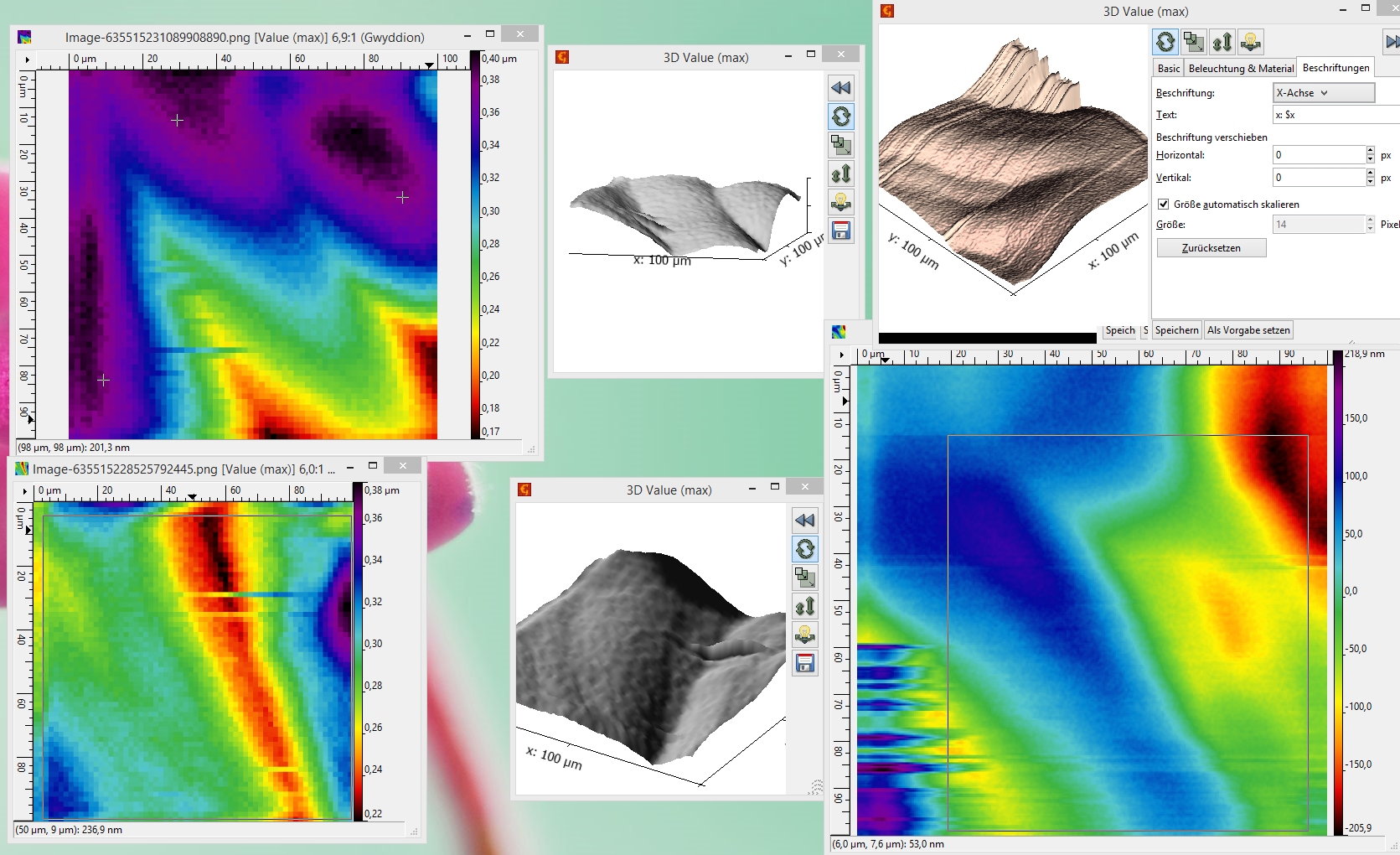Image resolution: width=1400 pixels, height=855 pixels.
Task: Click 'Als Vorgabe setzen' button
Action: click(x=1248, y=330)
